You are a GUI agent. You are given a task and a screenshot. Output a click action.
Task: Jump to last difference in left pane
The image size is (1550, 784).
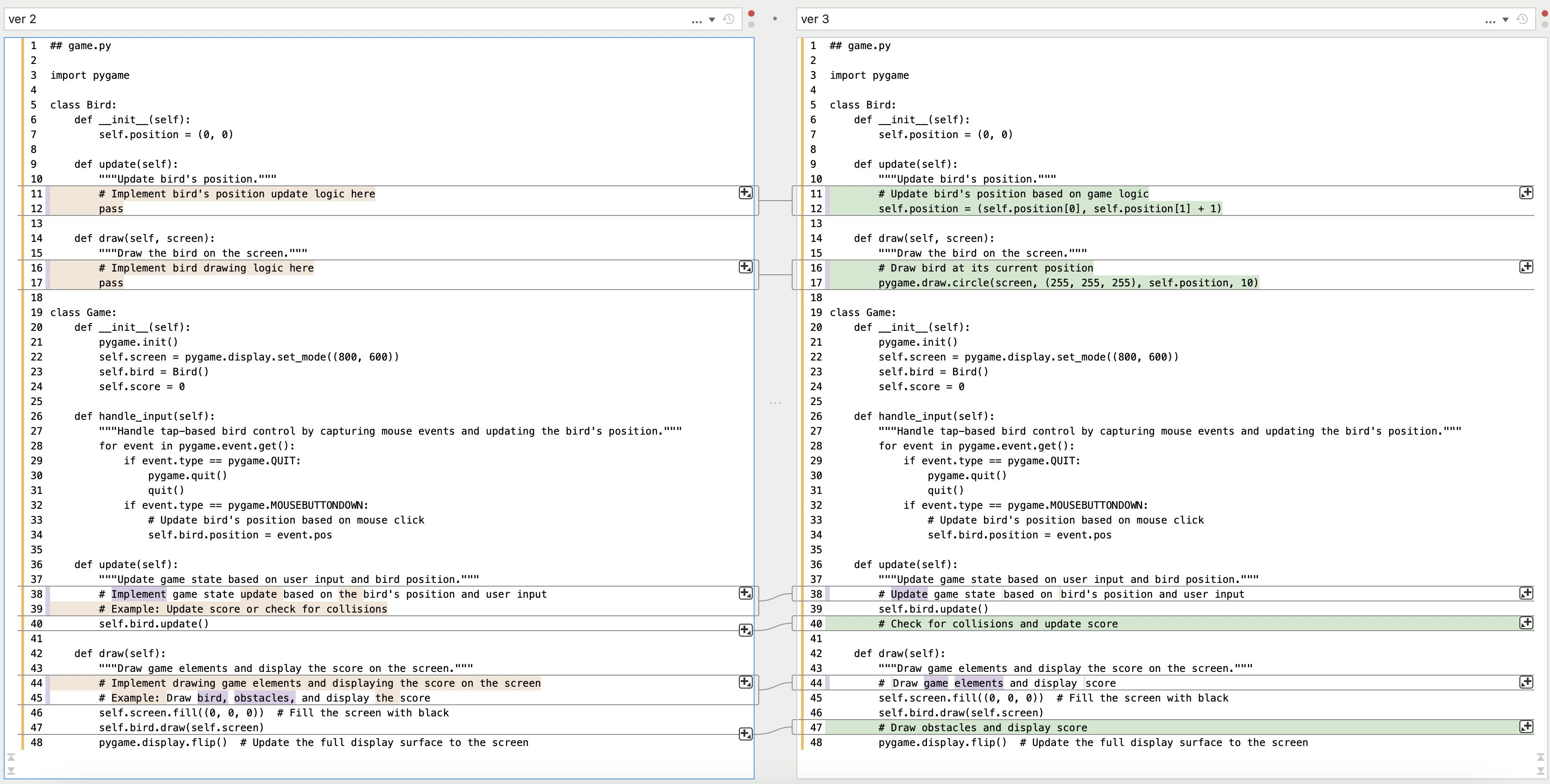click(11, 771)
